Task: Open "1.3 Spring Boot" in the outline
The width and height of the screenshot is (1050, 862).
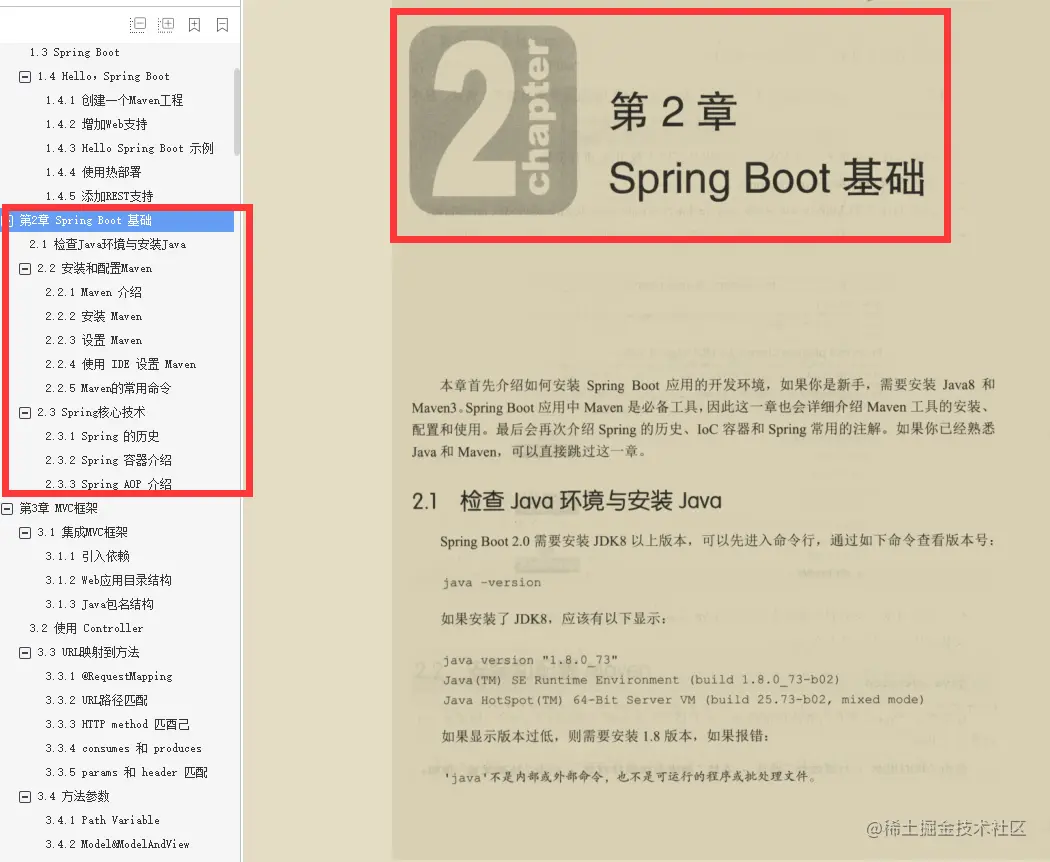Action: coord(75,52)
